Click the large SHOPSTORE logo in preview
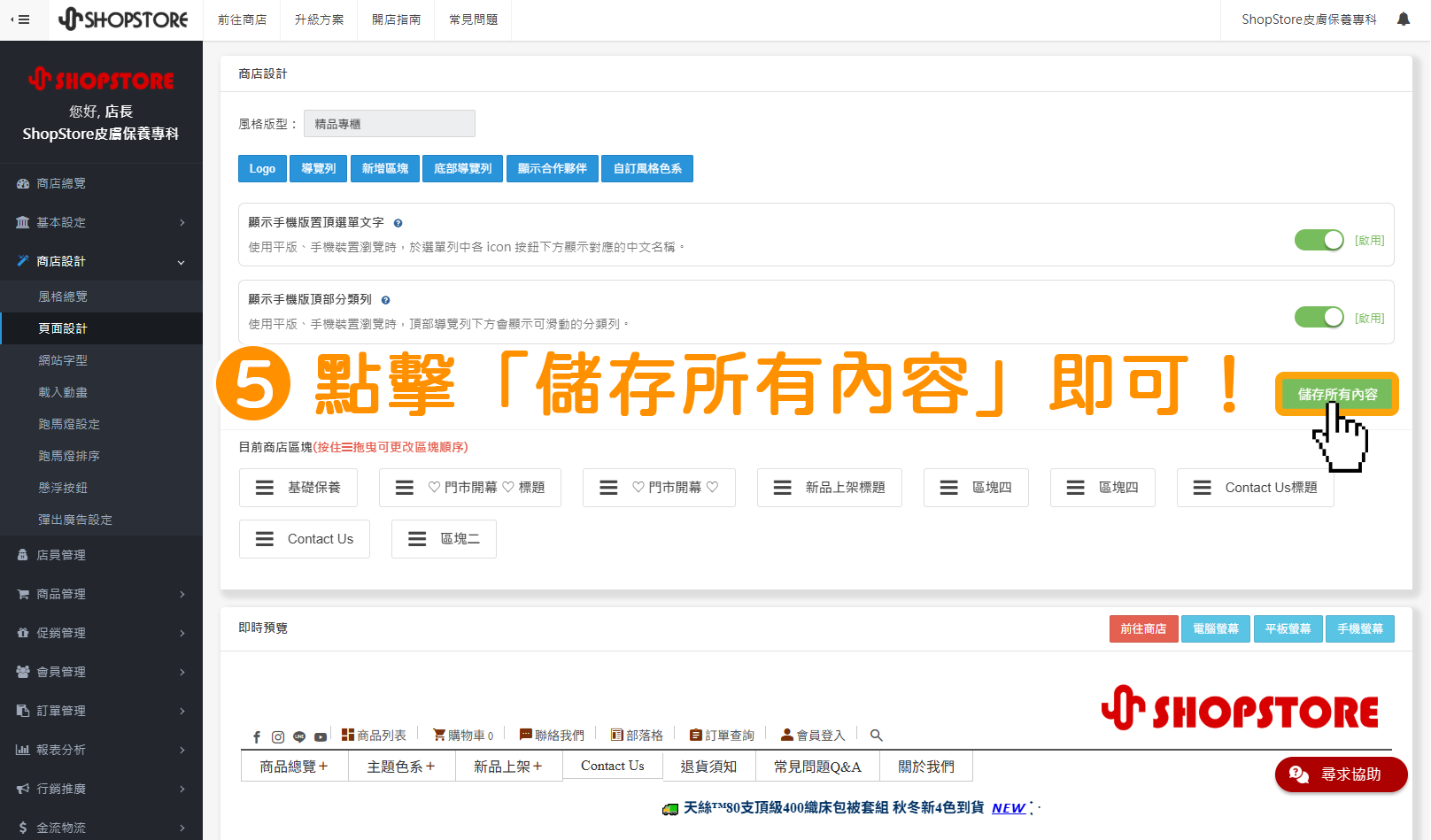 click(x=1240, y=709)
